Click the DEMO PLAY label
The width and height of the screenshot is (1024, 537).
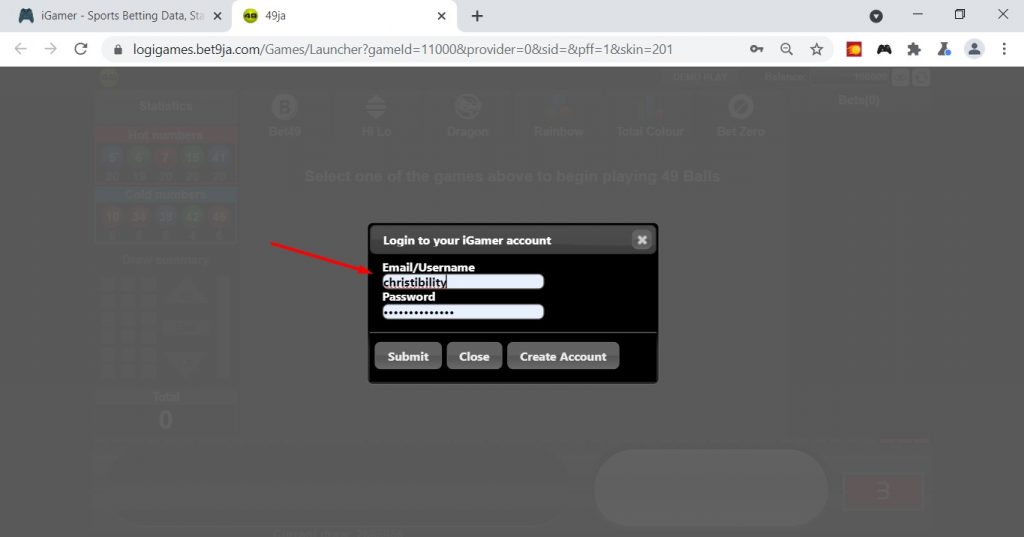point(700,77)
